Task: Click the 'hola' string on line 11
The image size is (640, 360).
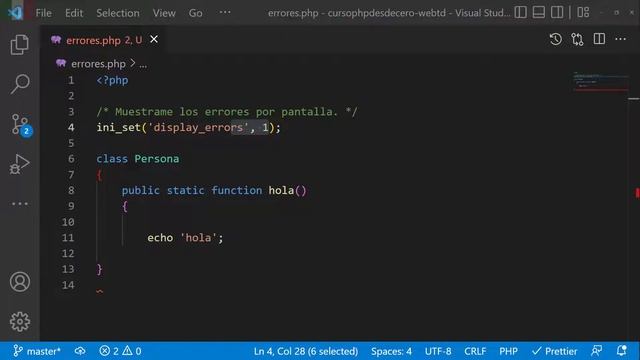Action: (x=198, y=238)
